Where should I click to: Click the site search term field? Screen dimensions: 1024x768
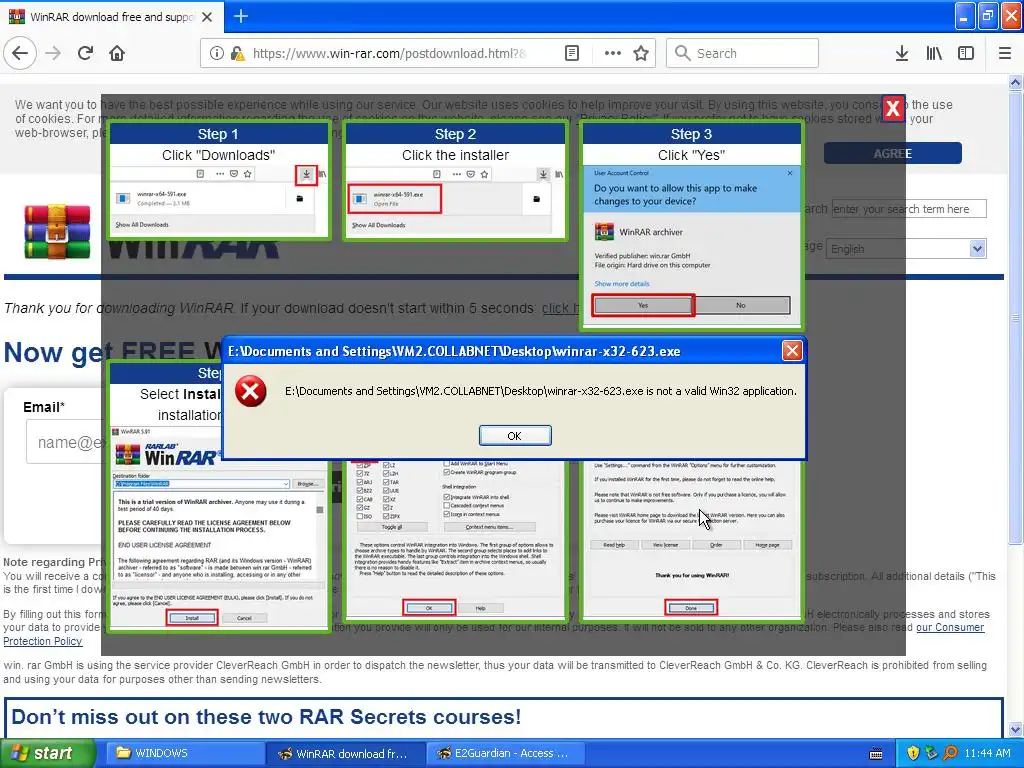[x=908, y=209]
